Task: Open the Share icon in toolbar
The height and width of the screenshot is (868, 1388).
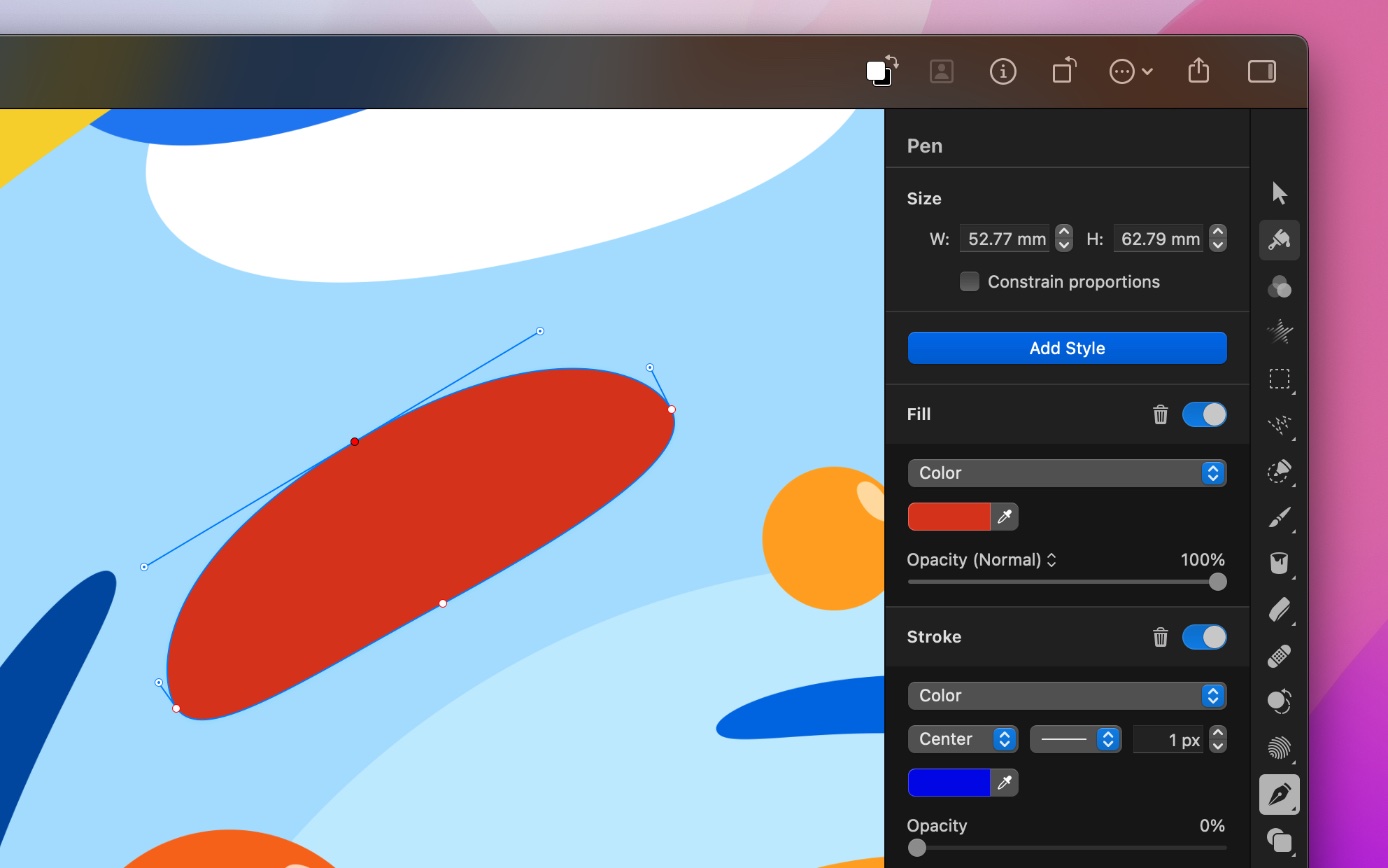Action: [x=1199, y=71]
